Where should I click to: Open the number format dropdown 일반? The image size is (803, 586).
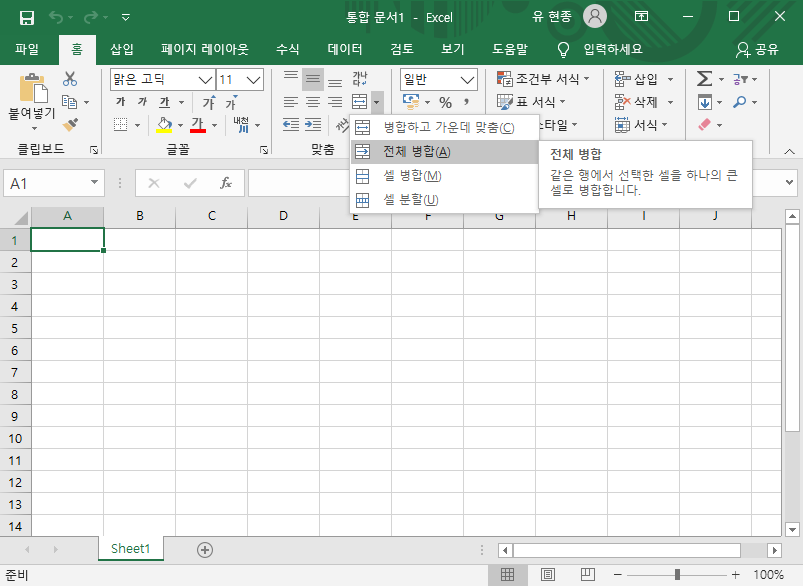tap(467, 79)
